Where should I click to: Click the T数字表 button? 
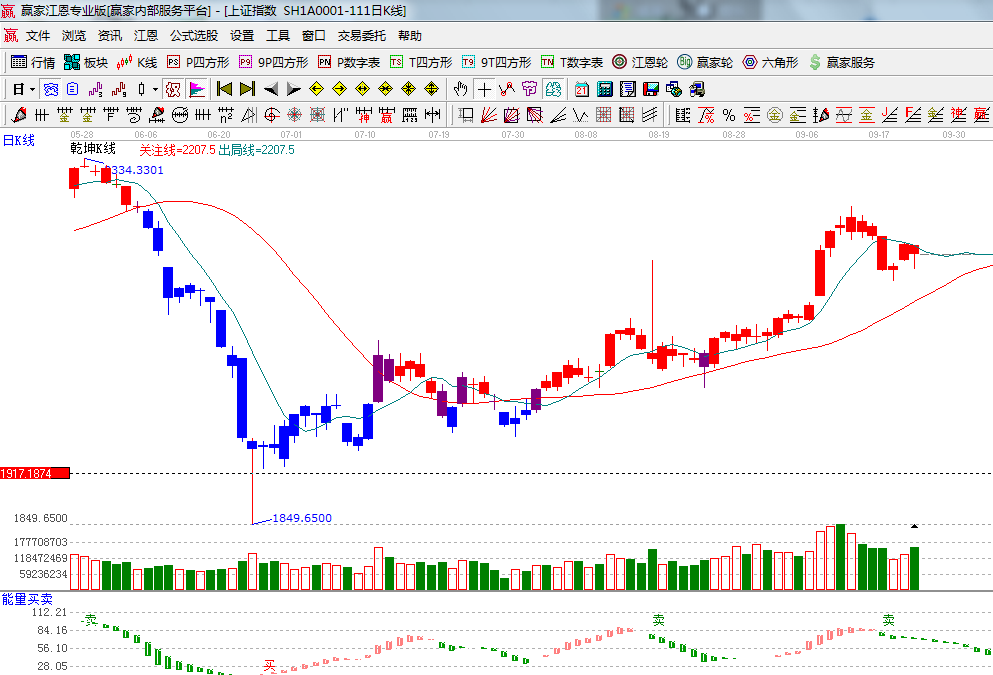point(572,62)
